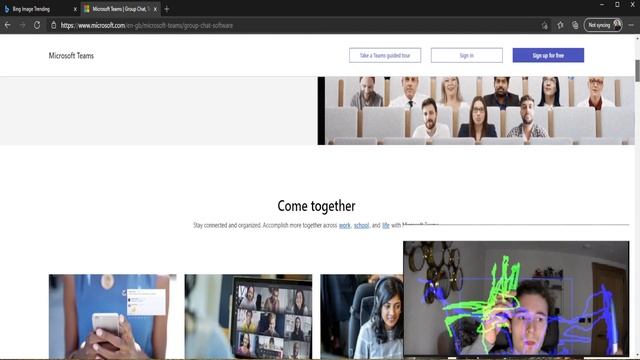Open the phone-in-hands chat image card
The width and height of the screenshot is (640, 360).
(113, 317)
